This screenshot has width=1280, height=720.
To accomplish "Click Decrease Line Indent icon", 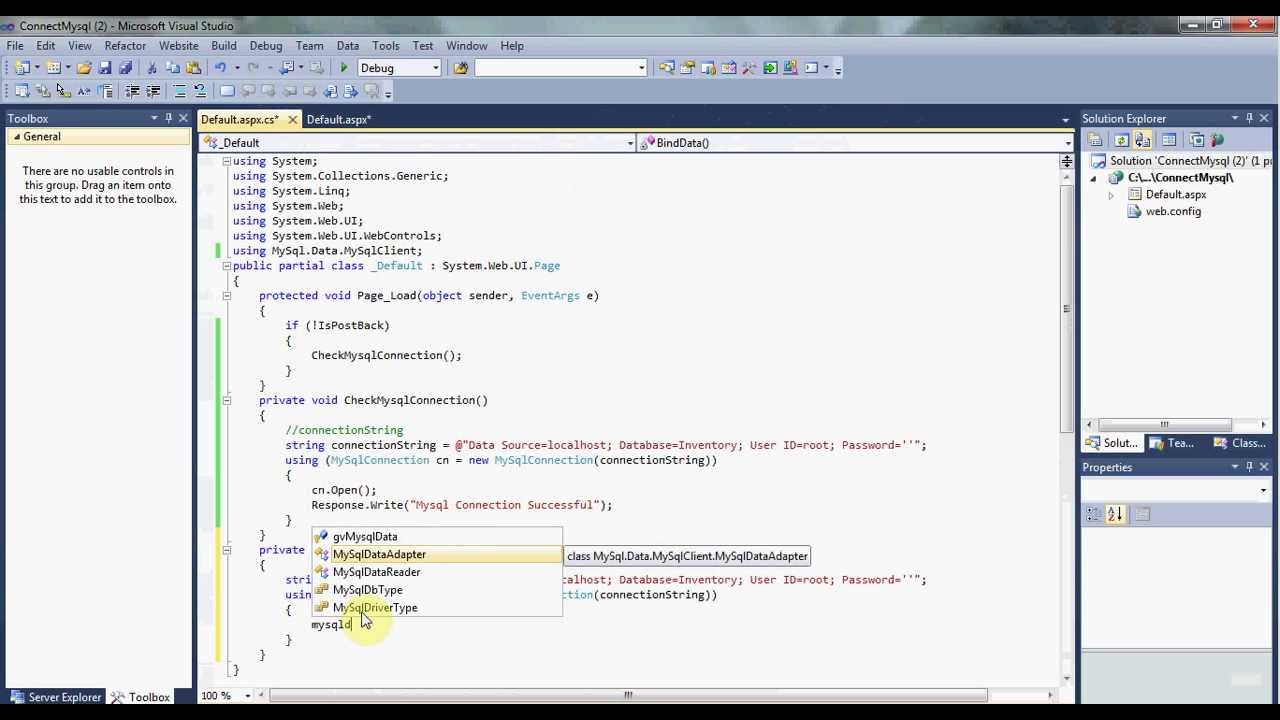I will tap(132, 91).
